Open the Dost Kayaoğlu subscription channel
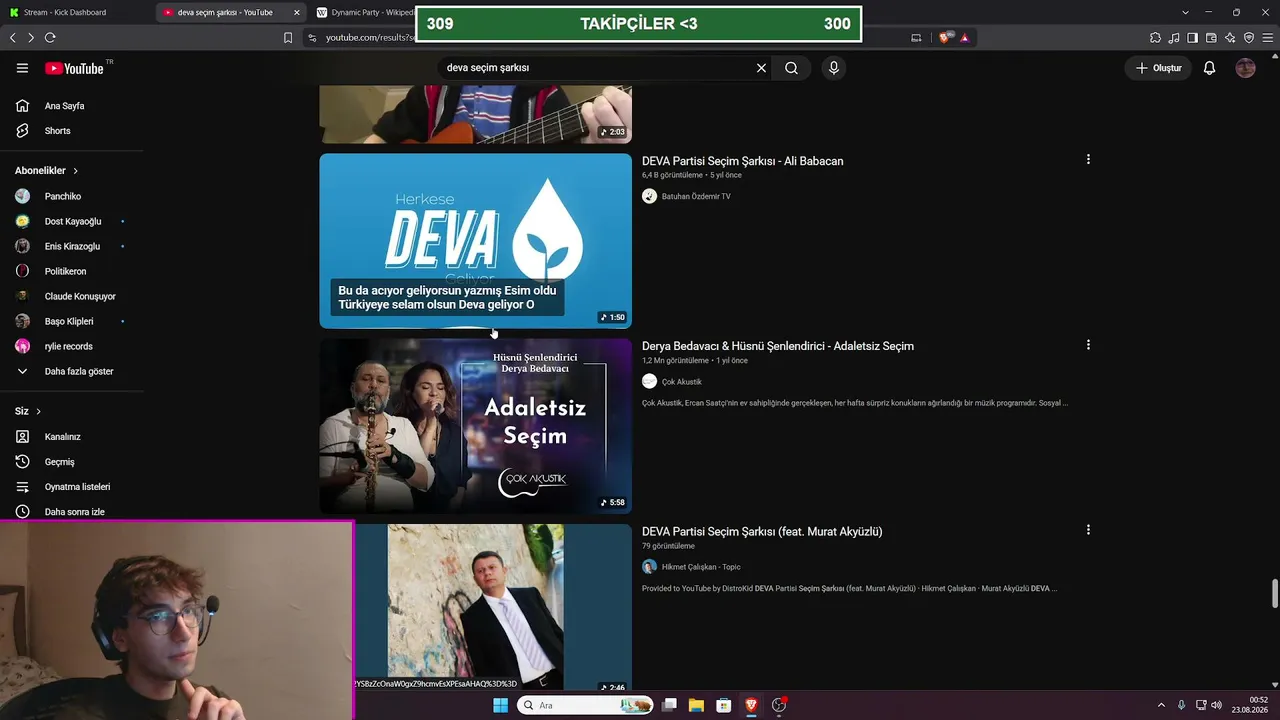Screen dimensions: 1280x720 tap(71, 221)
